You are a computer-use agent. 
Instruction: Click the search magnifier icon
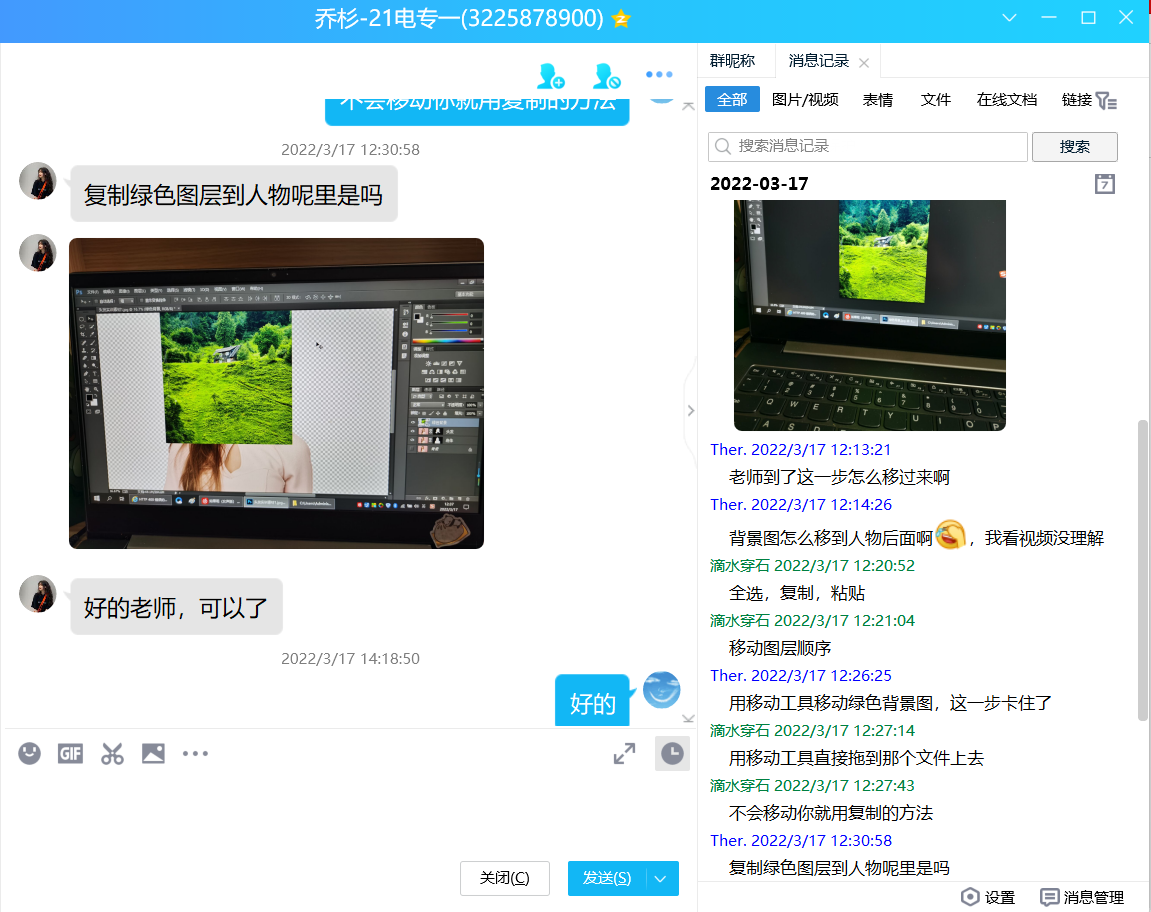(723, 147)
